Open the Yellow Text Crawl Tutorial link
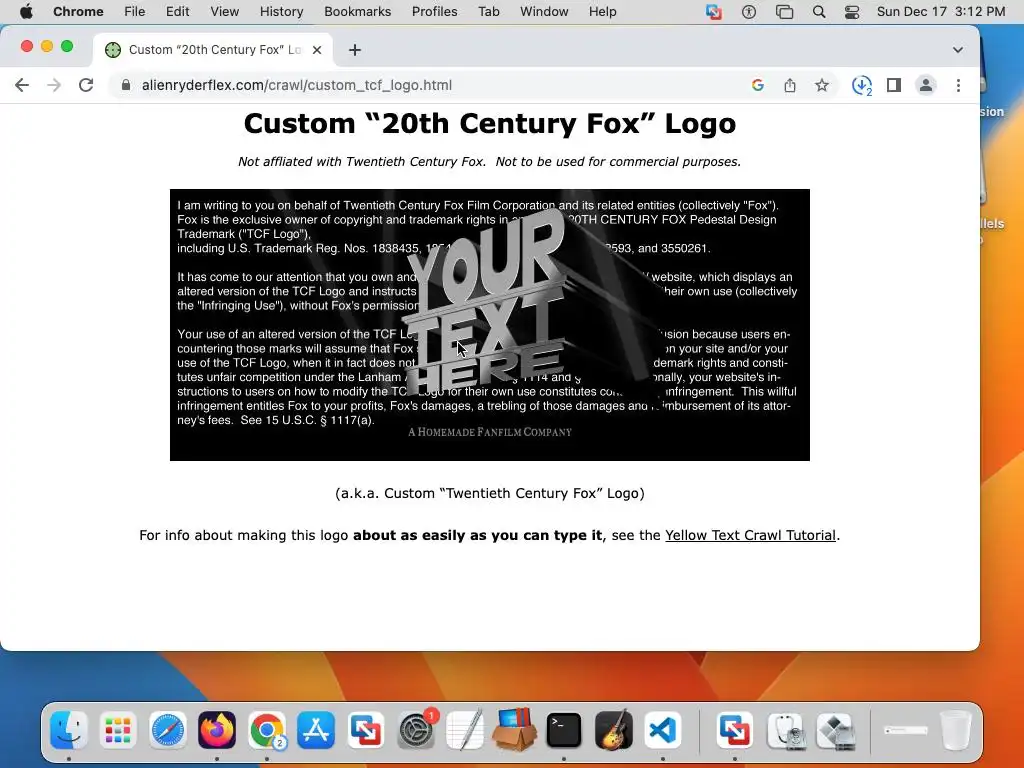This screenshot has height=768, width=1024. [x=750, y=535]
